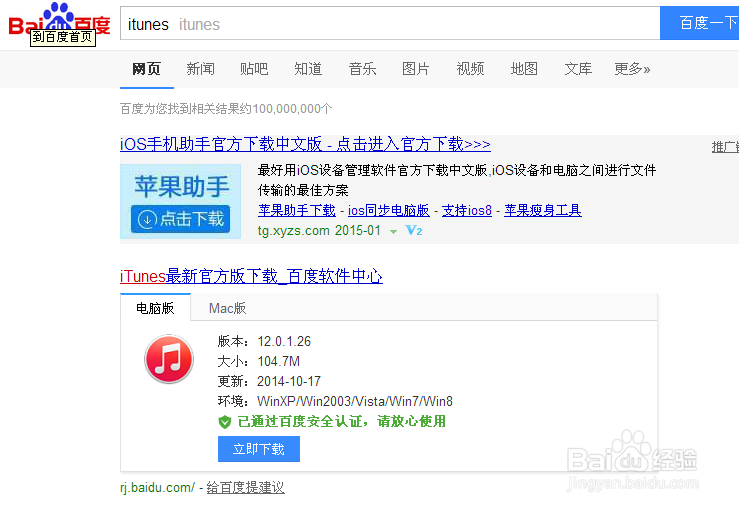The height and width of the screenshot is (509, 739).
Task: Open the 苹果瘦身工具 sublink
Action: pyautogui.click(x=543, y=210)
